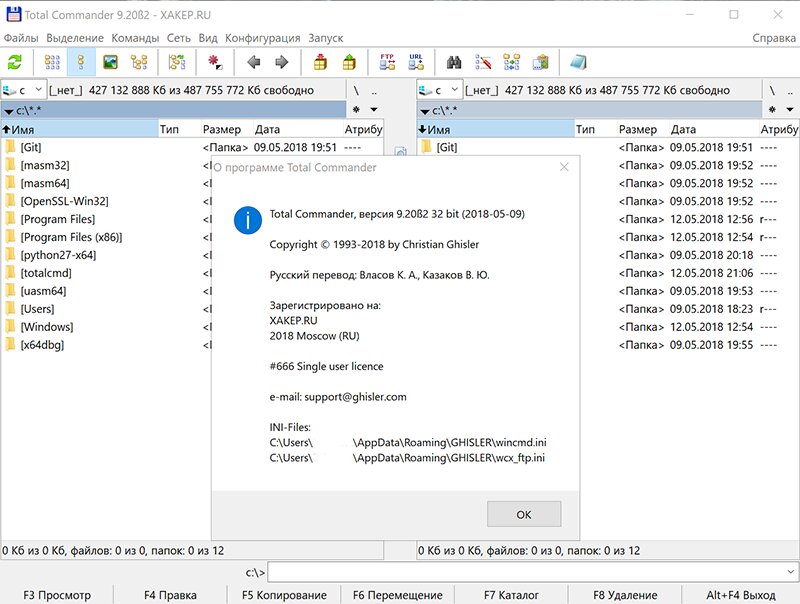Click the folder icon of [Windows] in the left panel

(10, 326)
